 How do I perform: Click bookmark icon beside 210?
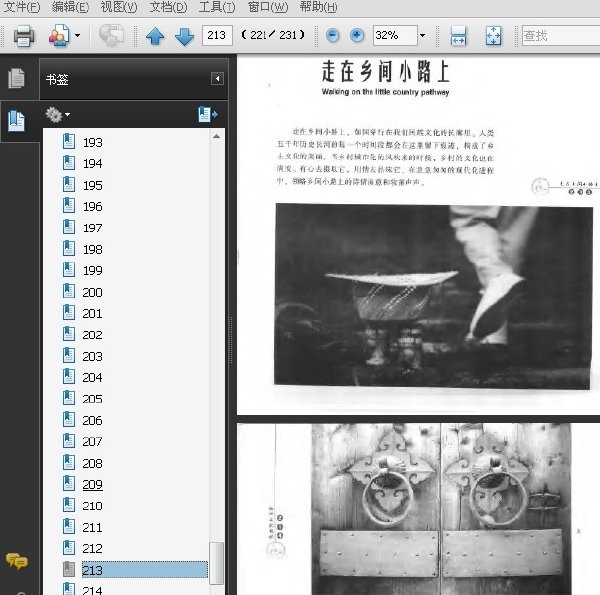coord(69,505)
